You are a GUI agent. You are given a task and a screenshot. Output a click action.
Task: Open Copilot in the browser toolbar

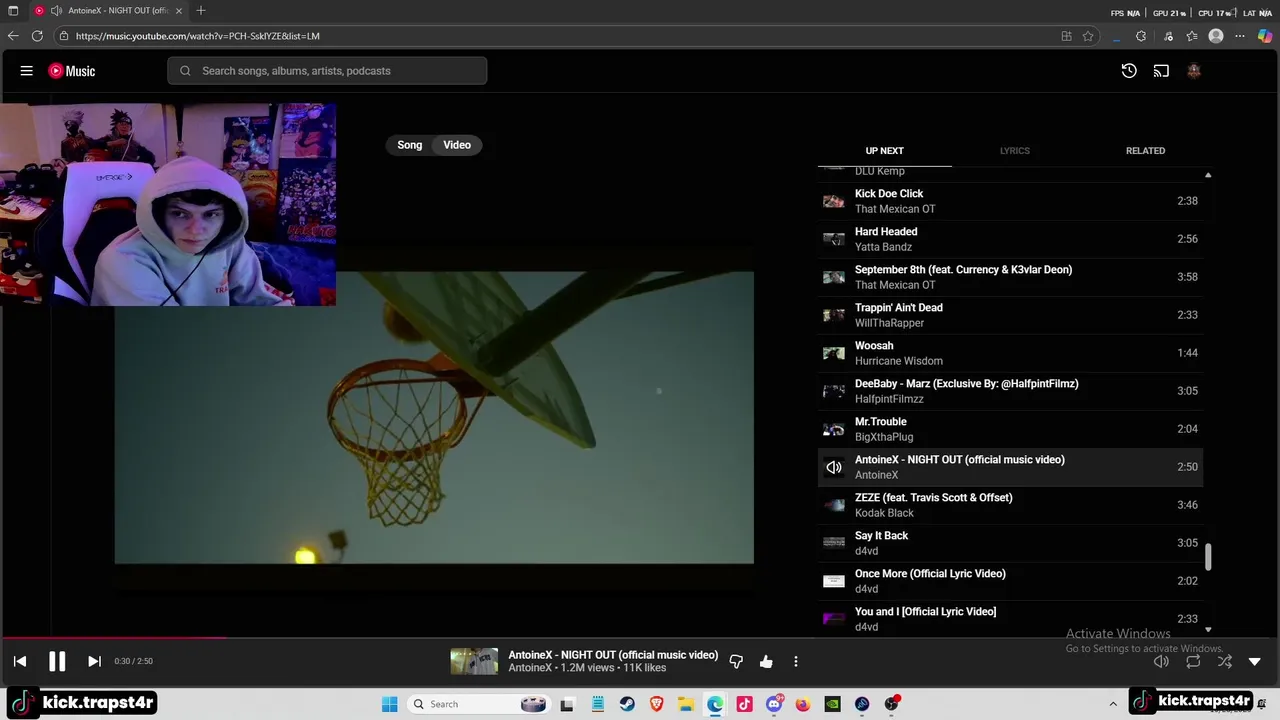pos(1265,36)
